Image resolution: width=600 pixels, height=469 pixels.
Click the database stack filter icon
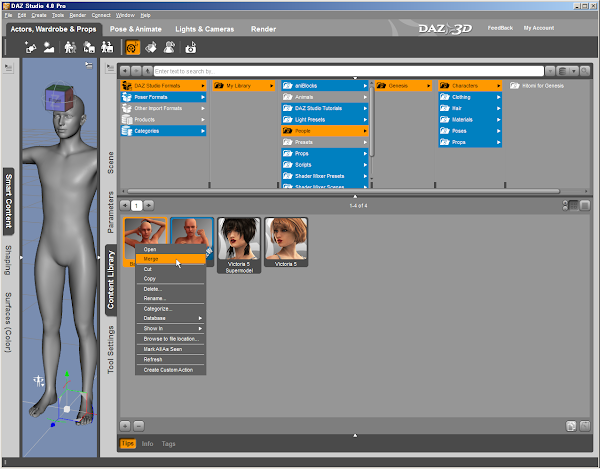click(562, 71)
